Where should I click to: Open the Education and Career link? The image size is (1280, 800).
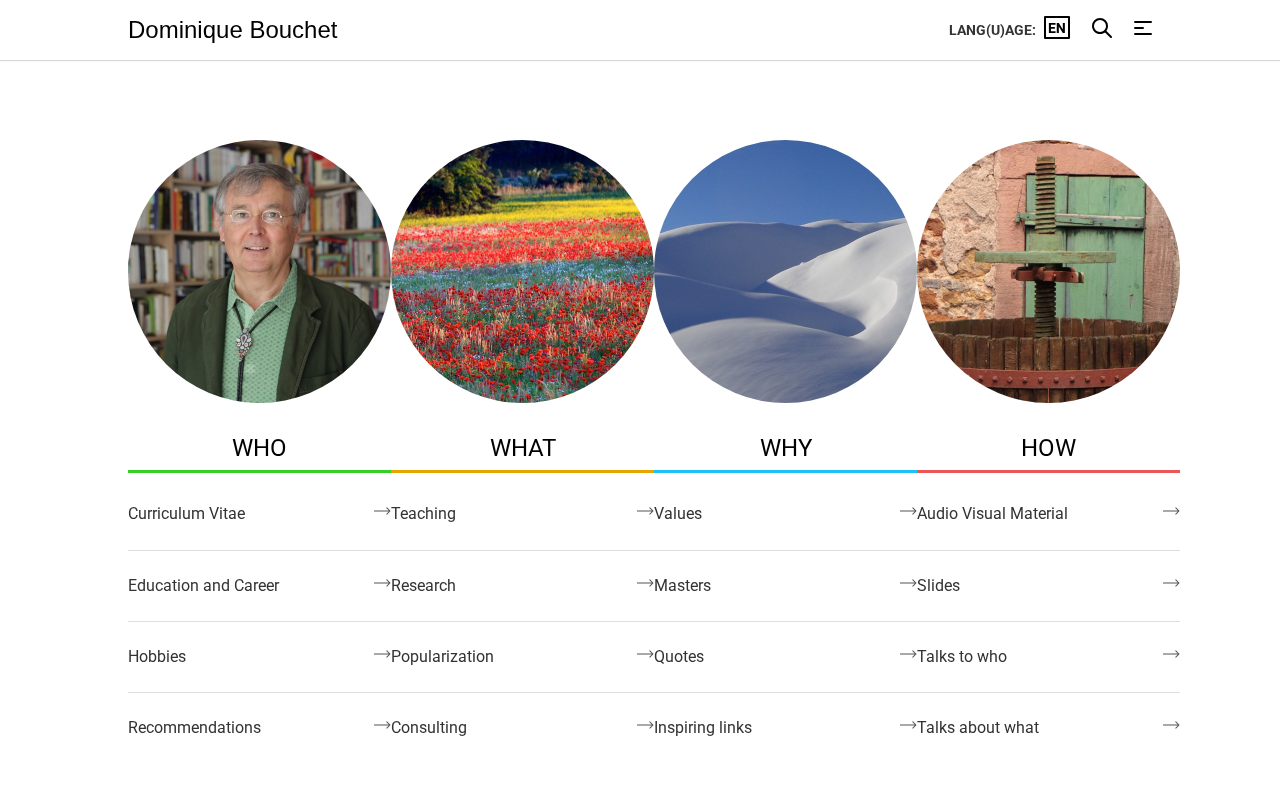(x=203, y=586)
